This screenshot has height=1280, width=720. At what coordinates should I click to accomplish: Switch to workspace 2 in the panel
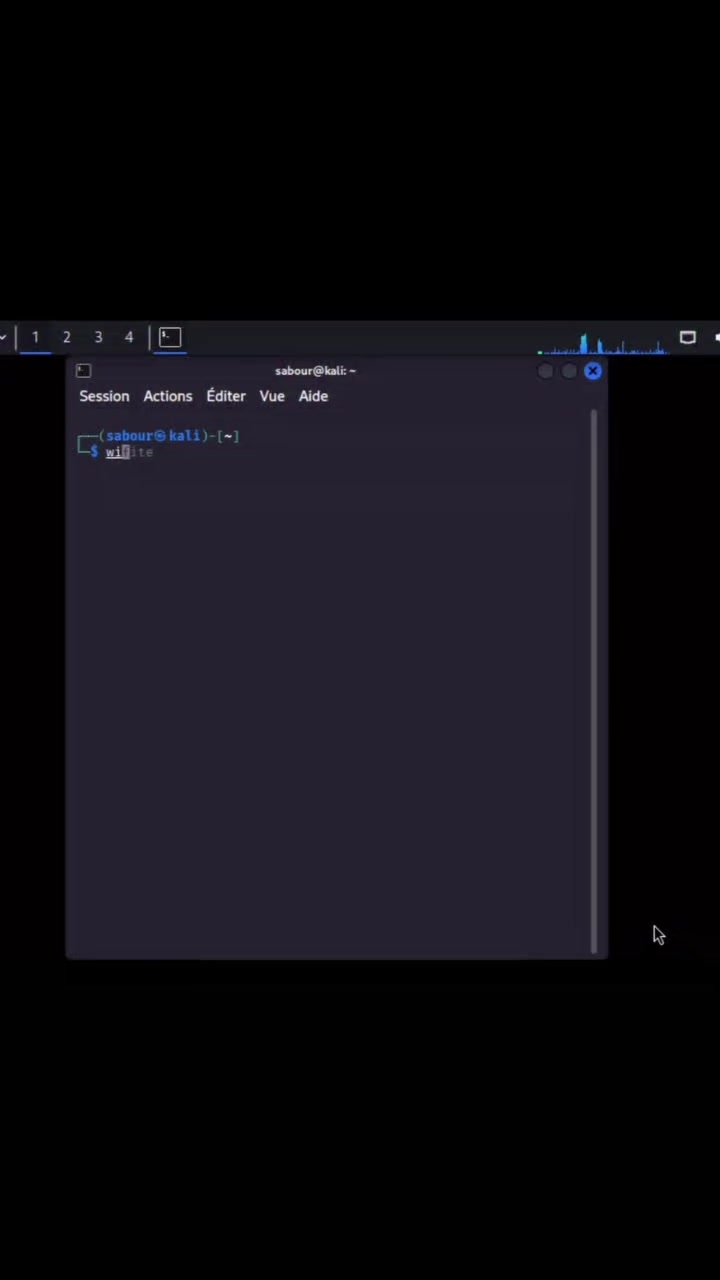point(66,337)
